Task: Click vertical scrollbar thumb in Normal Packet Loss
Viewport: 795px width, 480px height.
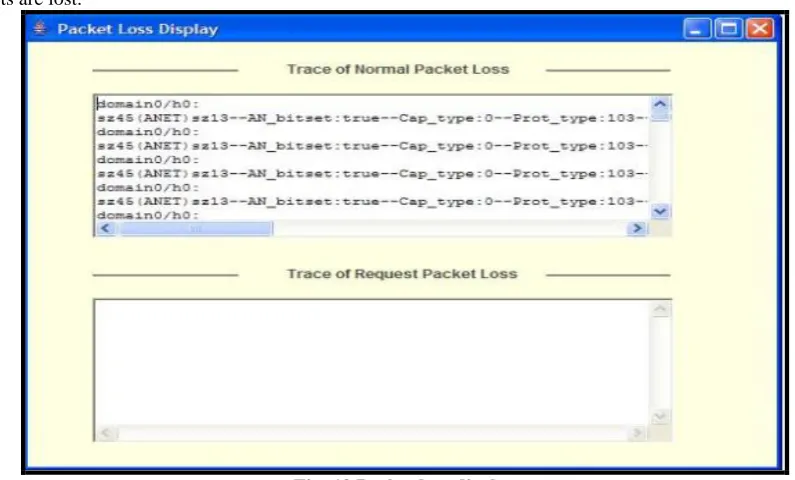Action: pos(660,118)
